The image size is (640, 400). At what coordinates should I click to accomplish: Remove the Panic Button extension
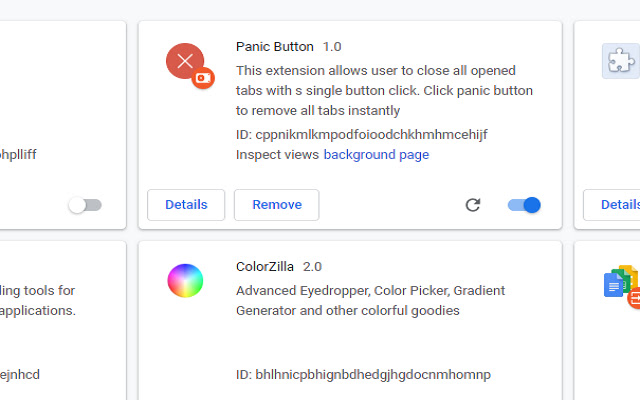click(277, 205)
